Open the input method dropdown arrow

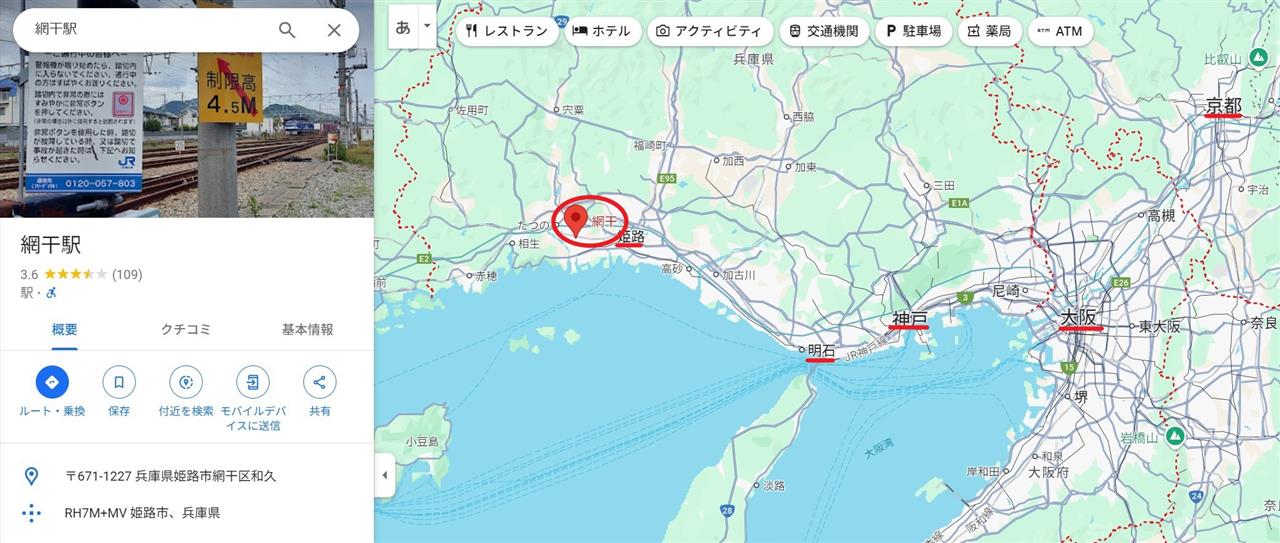pyautogui.click(x=428, y=27)
